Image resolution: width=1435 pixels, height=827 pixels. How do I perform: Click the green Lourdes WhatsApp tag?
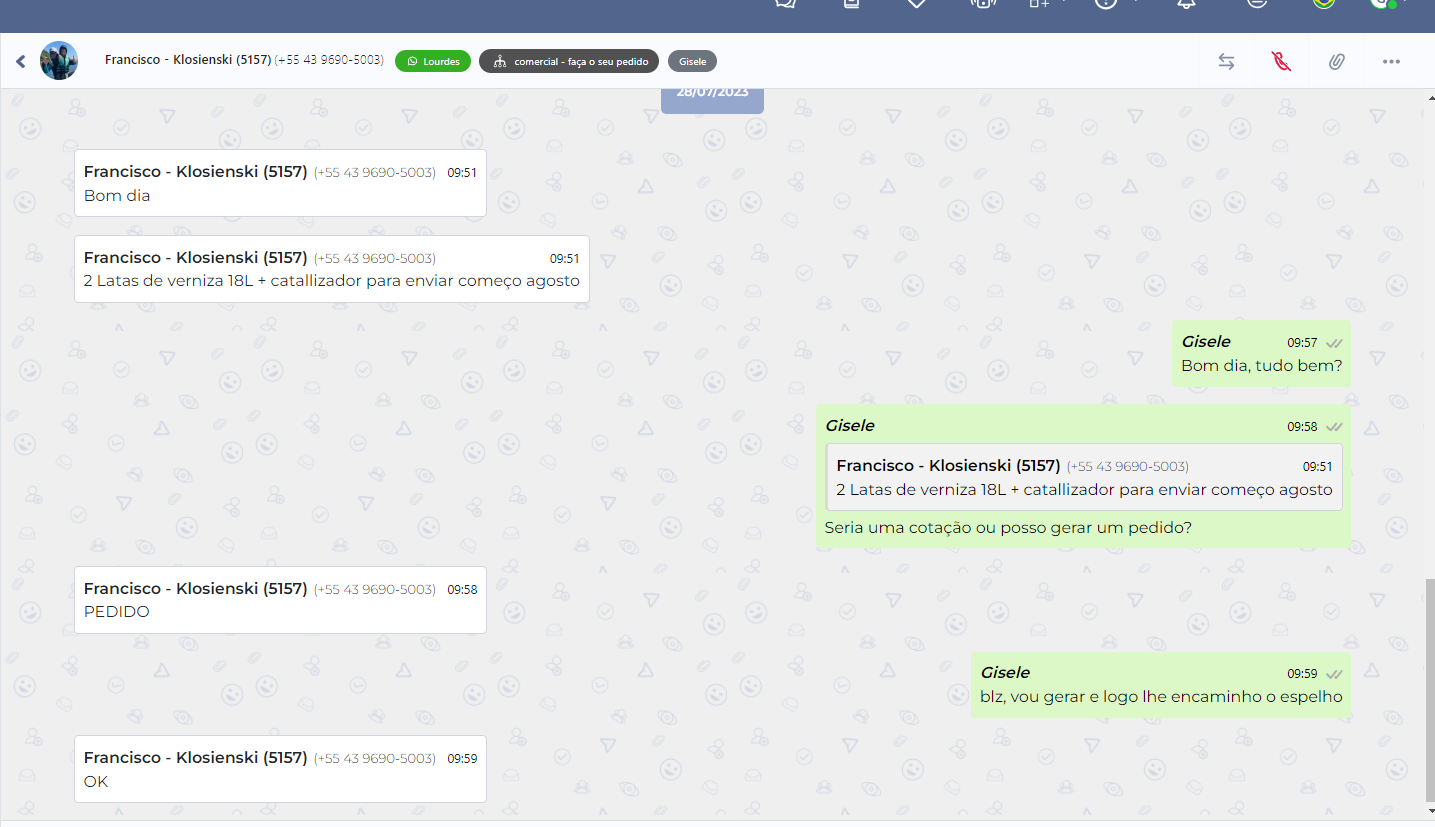tap(433, 61)
